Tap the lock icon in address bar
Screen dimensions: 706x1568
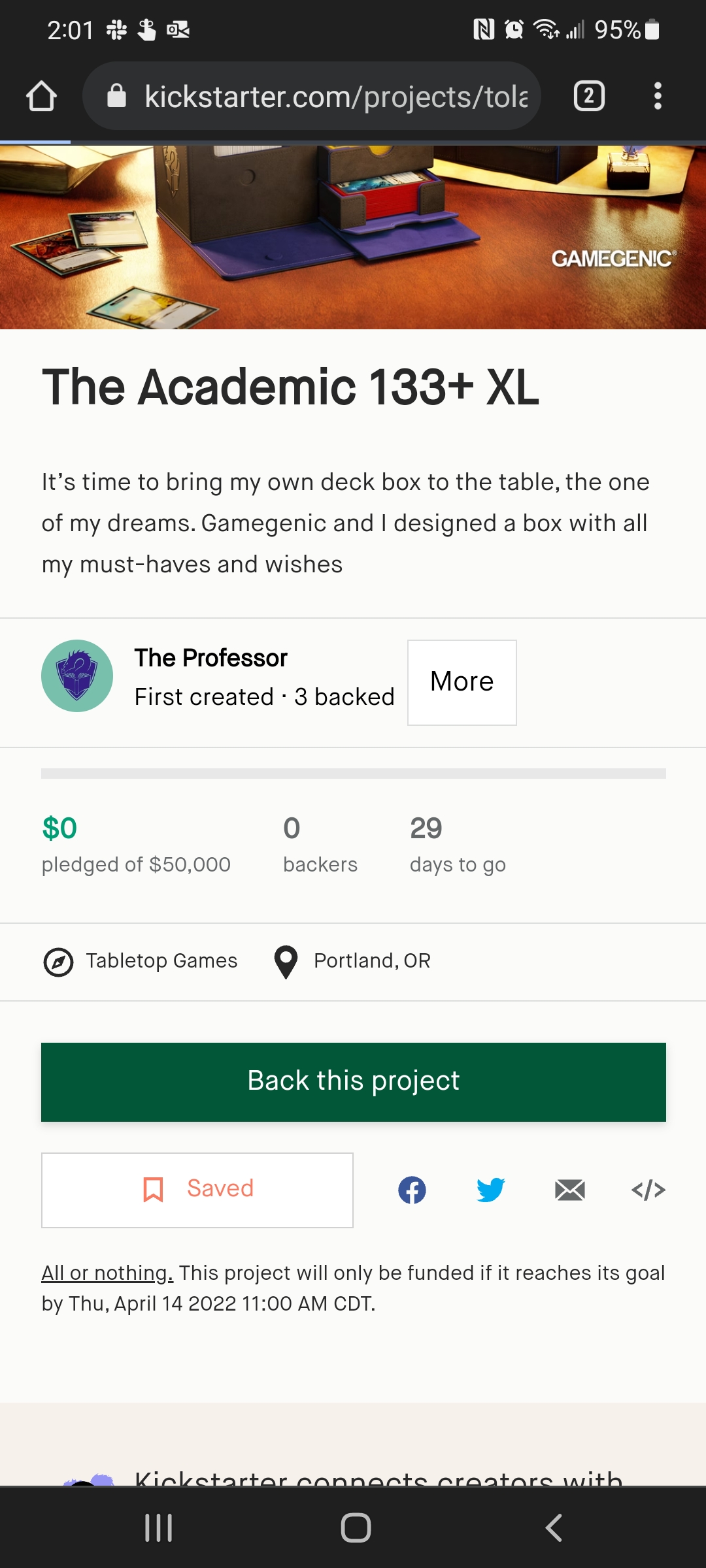click(116, 96)
